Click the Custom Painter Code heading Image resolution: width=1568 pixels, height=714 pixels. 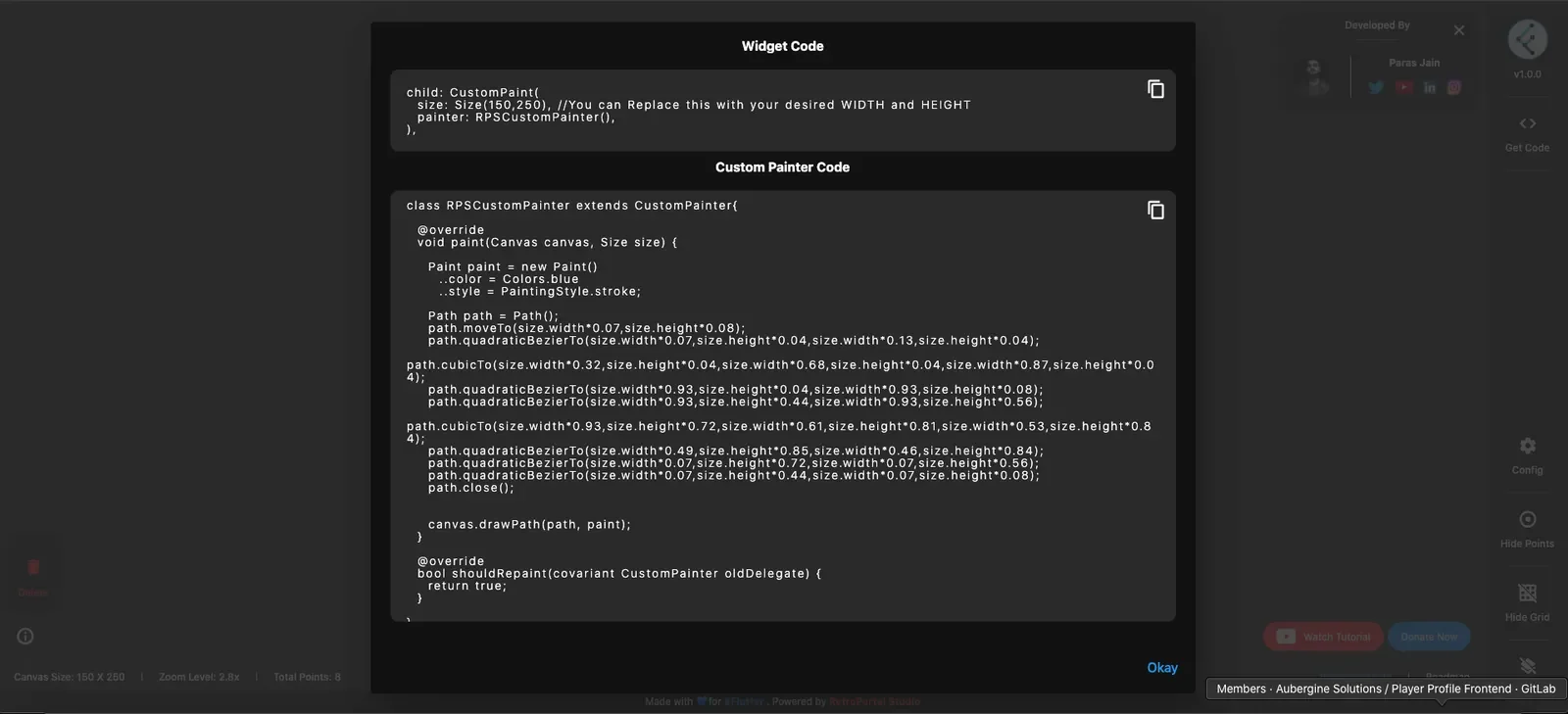click(x=782, y=167)
